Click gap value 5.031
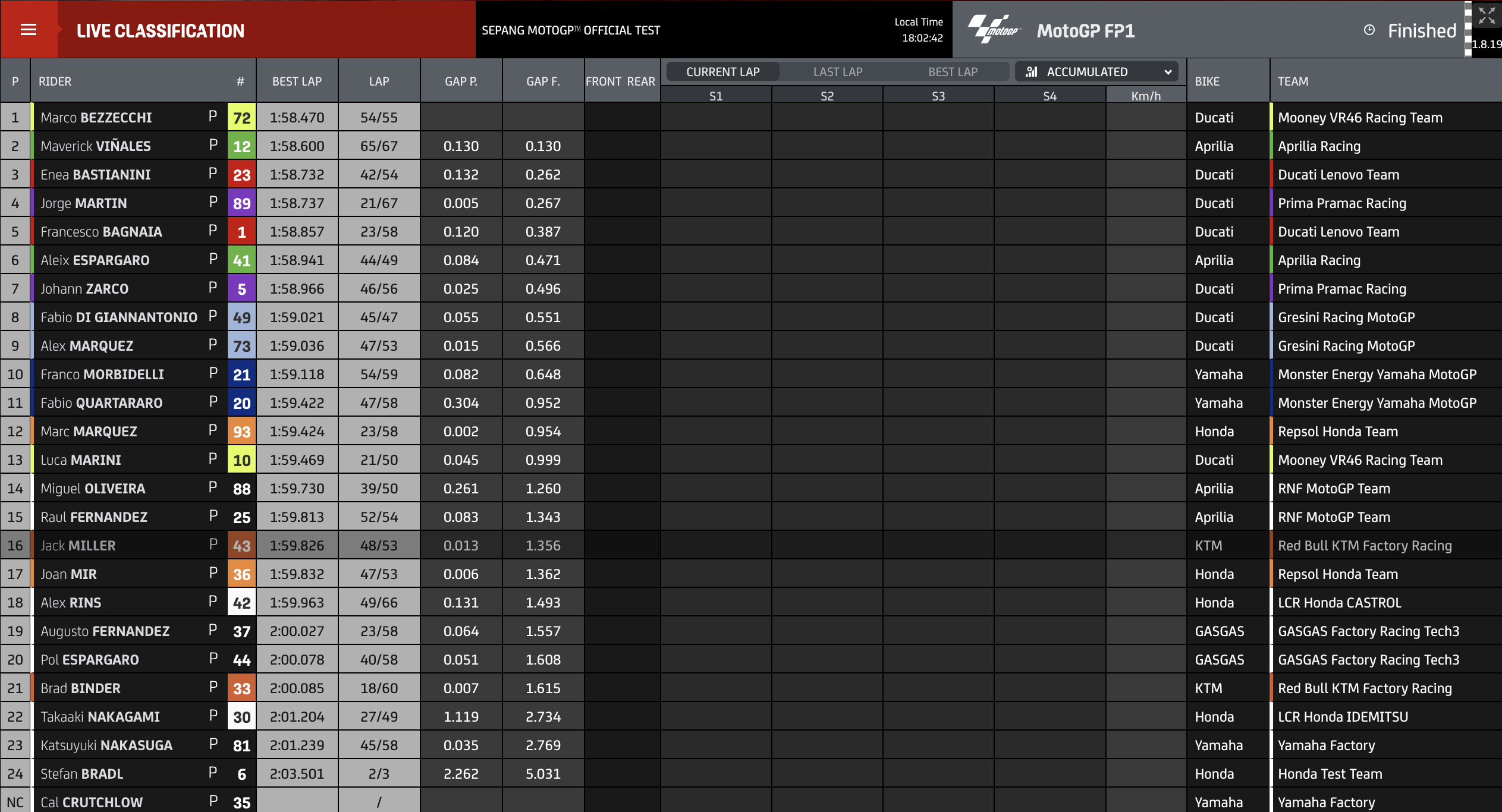The width and height of the screenshot is (1502, 812). pyautogui.click(x=543, y=774)
